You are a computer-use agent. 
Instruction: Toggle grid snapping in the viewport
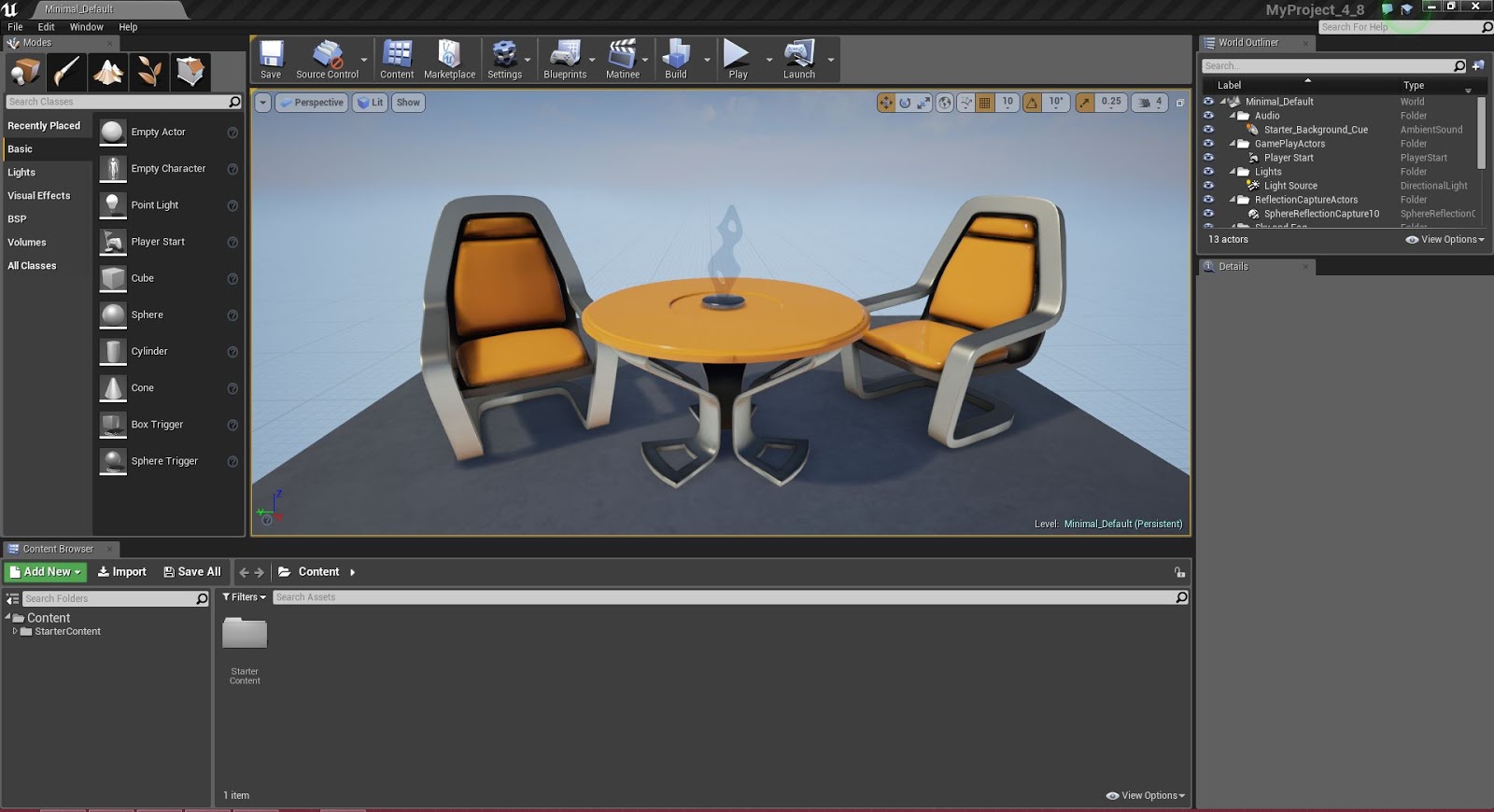click(x=985, y=103)
